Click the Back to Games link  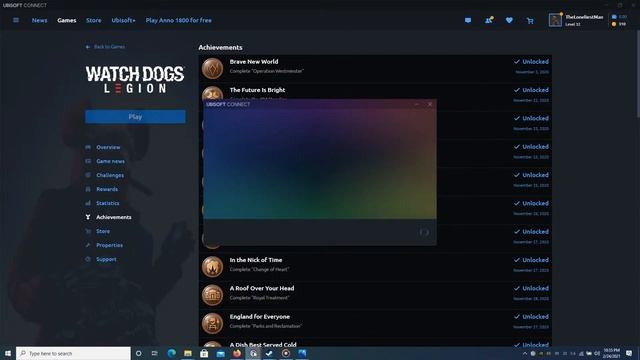click(105, 47)
